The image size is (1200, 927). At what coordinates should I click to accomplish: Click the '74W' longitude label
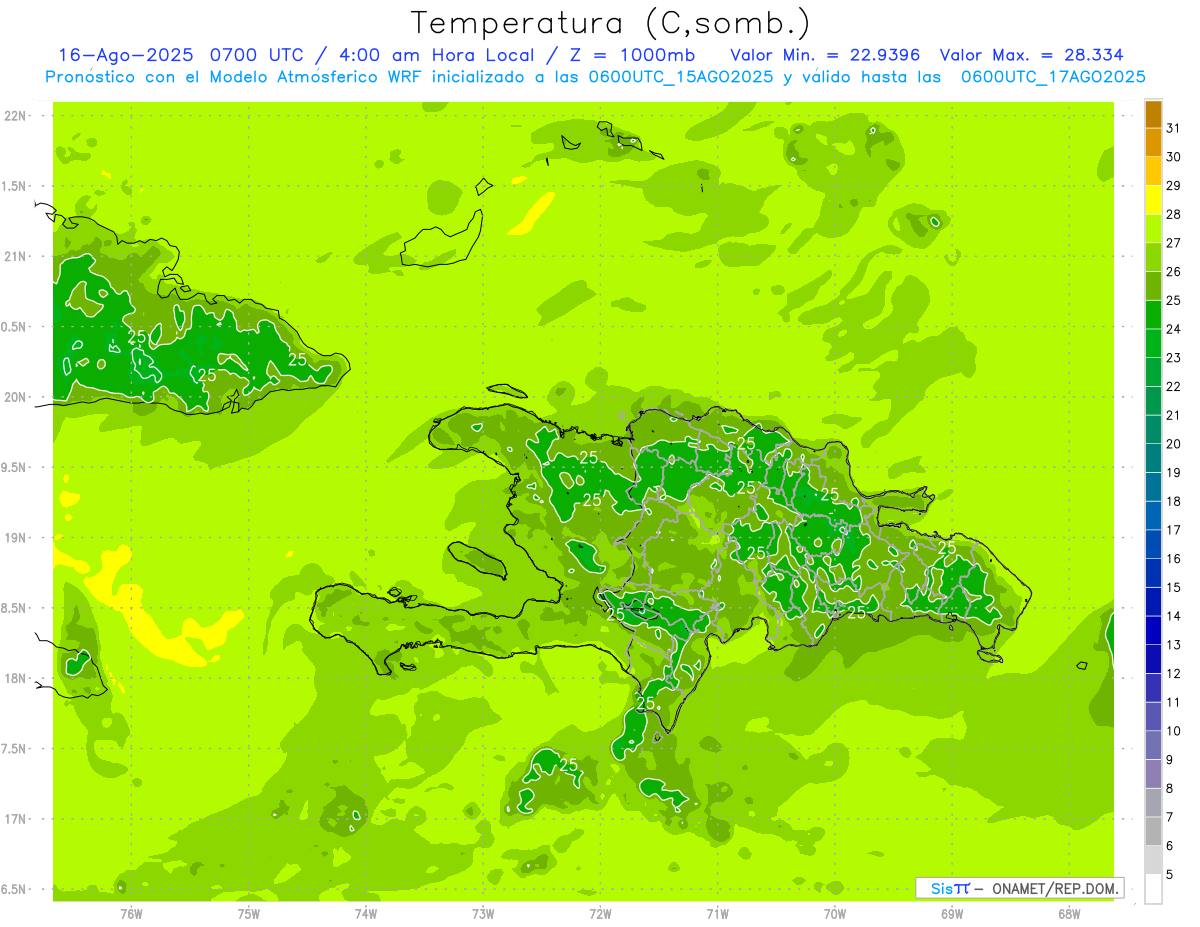(x=365, y=914)
